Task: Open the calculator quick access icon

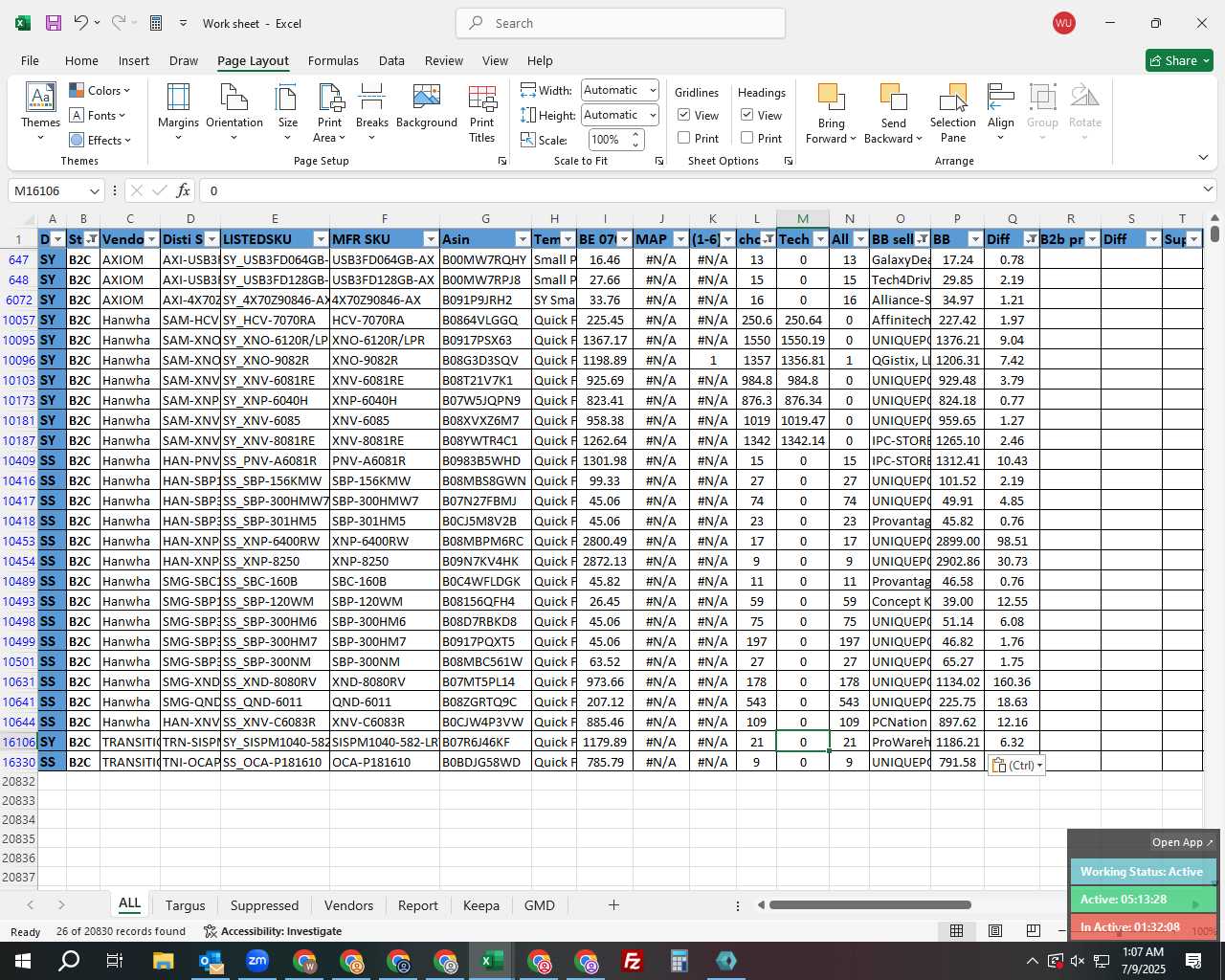Action: coord(156,23)
